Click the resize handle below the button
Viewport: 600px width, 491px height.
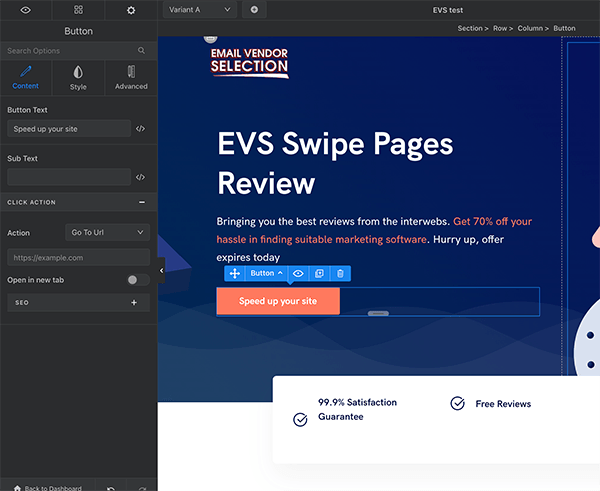tap(378, 313)
